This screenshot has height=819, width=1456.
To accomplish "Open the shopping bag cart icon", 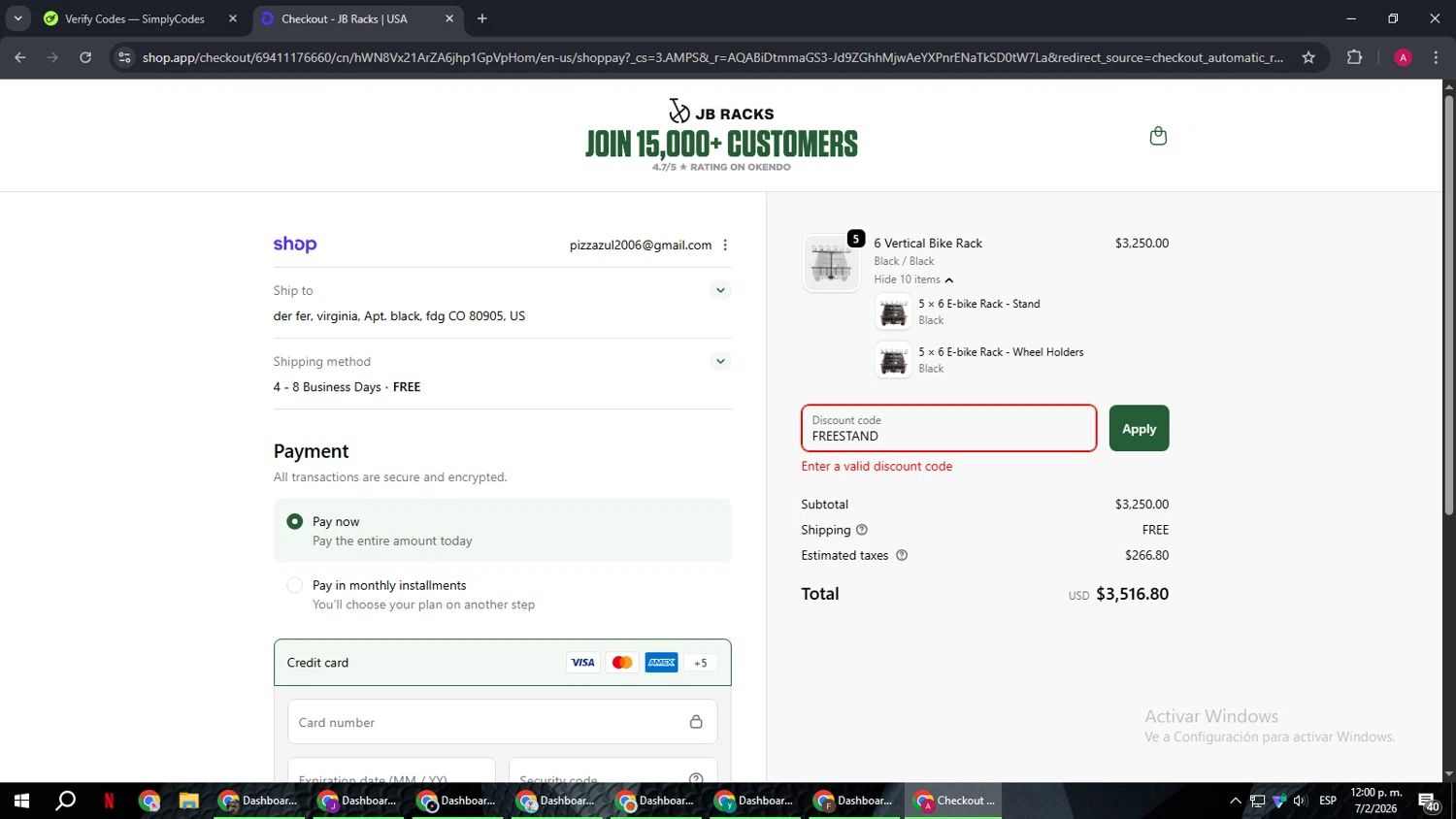I will click(x=1158, y=136).
